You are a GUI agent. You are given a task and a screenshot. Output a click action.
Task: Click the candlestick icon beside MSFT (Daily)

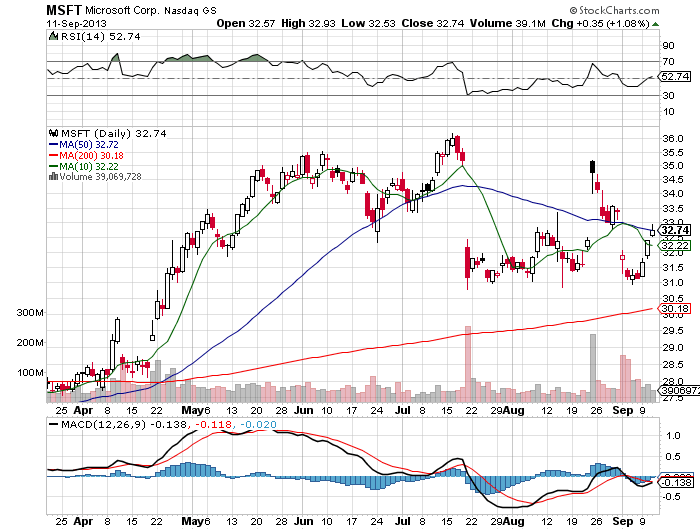coord(53,133)
